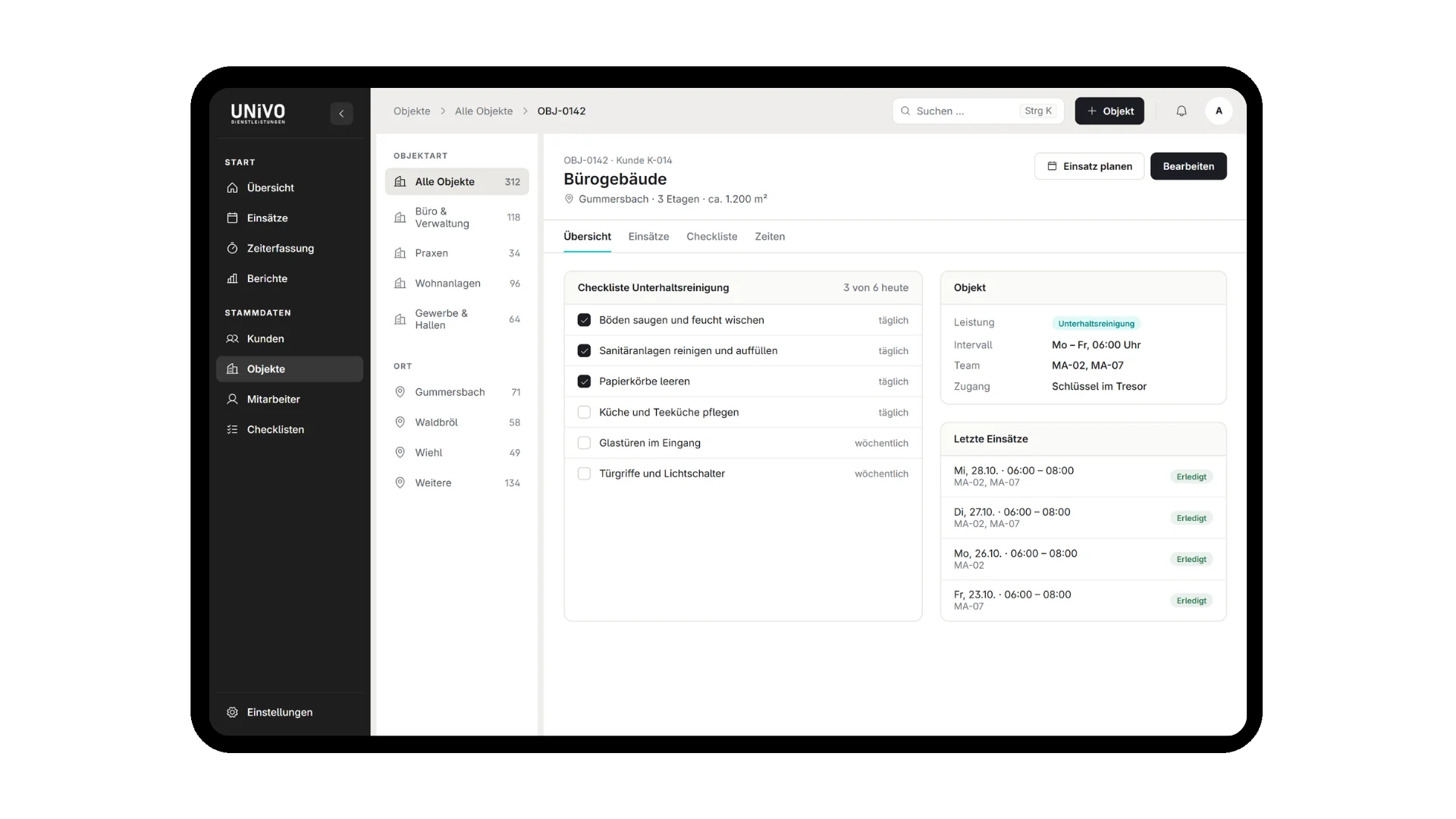Go to Objekte breadcrumb link
The width and height of the screenshot is (1456, 819).
[x=412, y=111]
